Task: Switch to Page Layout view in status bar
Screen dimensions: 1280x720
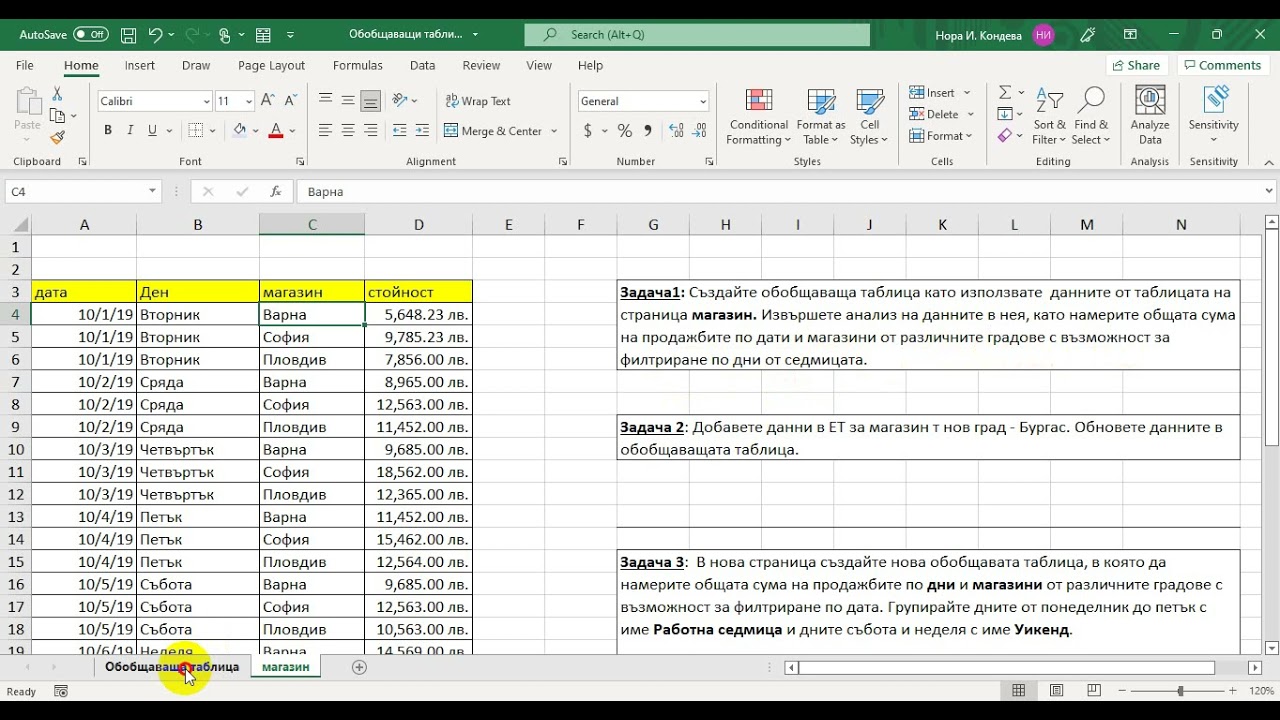Action: 1056,691
